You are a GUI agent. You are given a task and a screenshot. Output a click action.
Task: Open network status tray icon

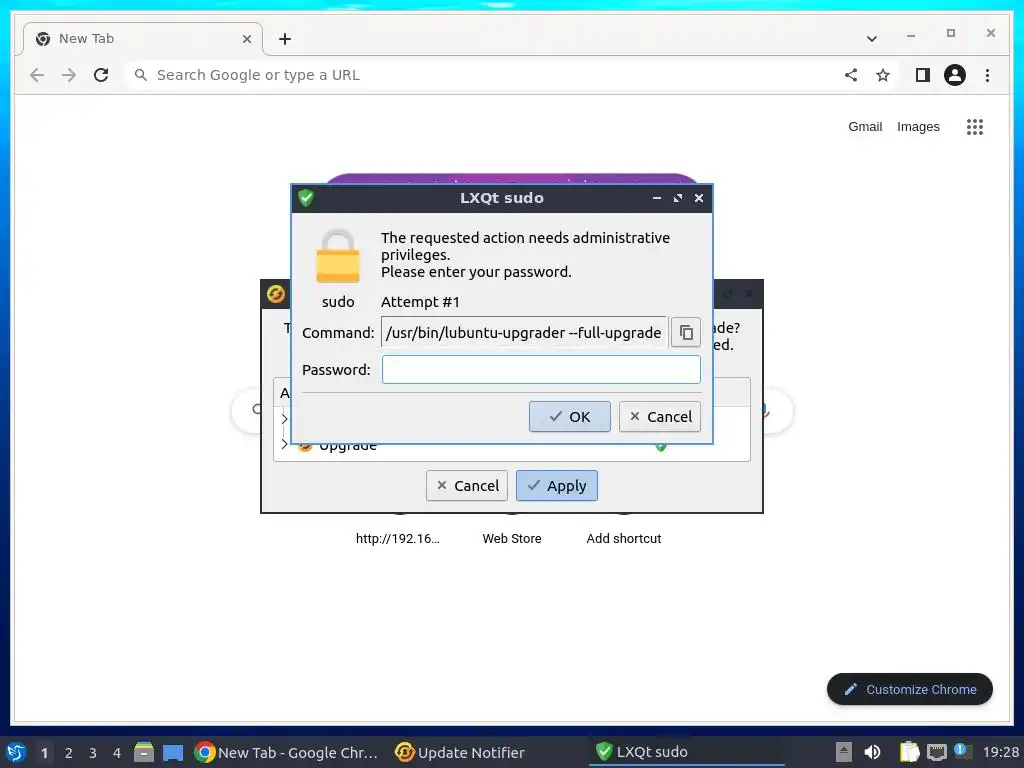(x=936, y=753)
